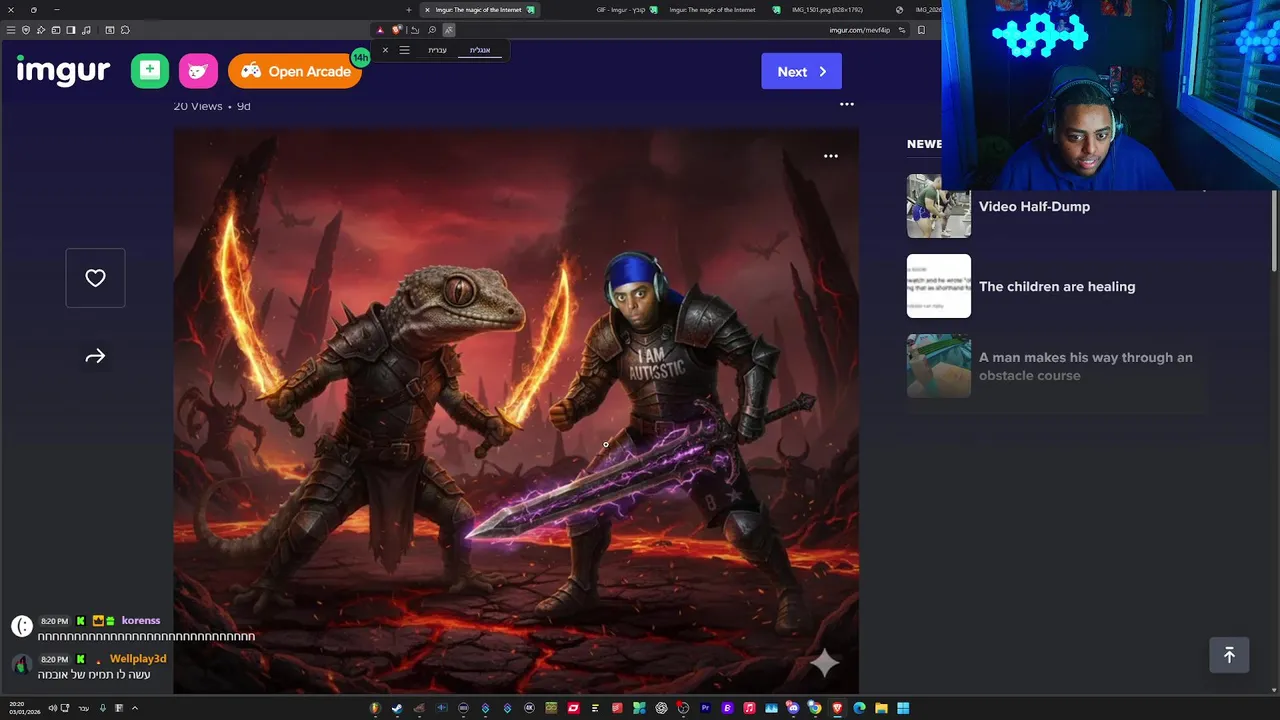
Task: Click the pink emoji face icon
Action: (x=198, y=70)
